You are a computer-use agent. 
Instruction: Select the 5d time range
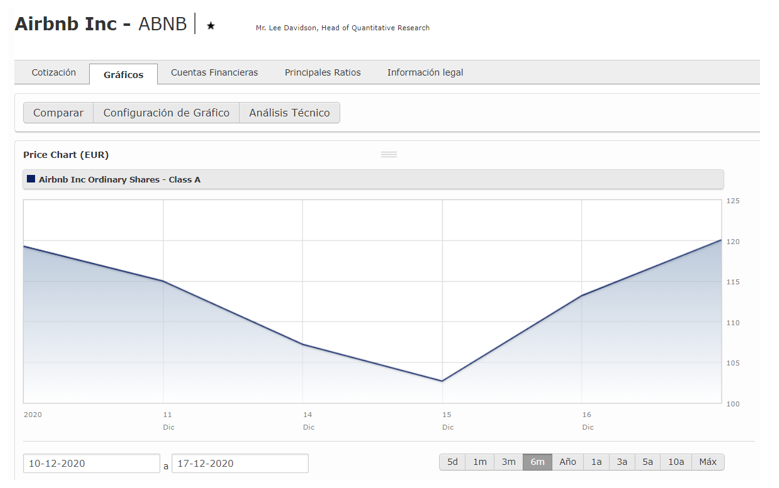point(452,462)
